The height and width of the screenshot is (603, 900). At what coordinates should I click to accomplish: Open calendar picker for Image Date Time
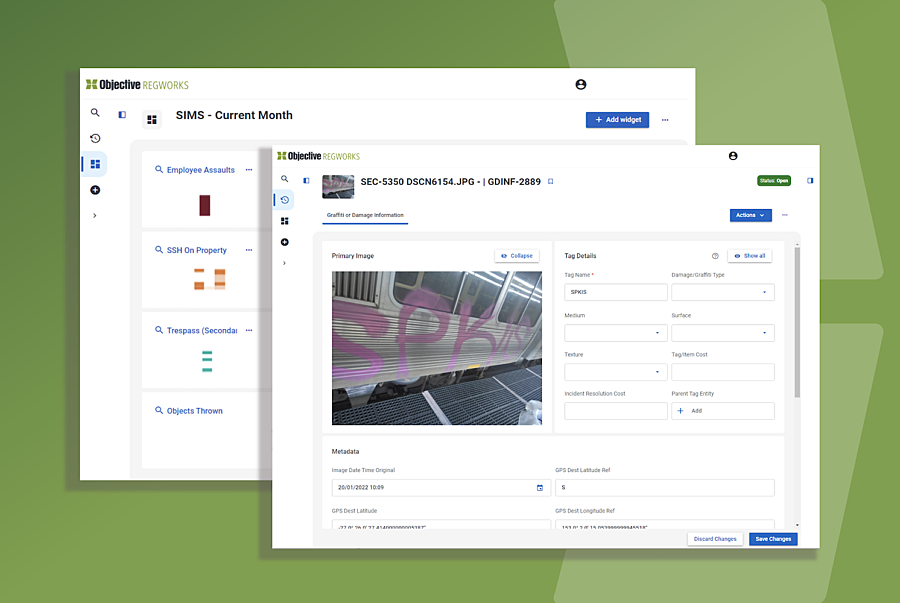(x=540, y=488)
